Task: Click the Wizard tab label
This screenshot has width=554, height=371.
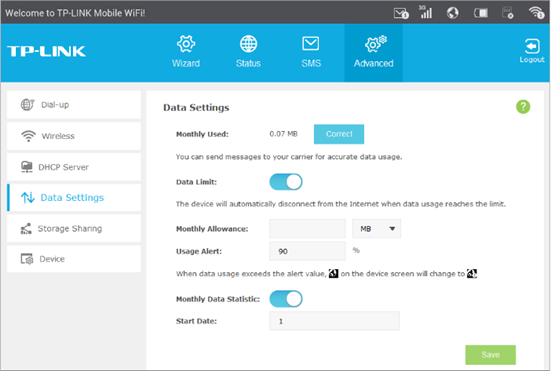Action: tap(186, 63)
